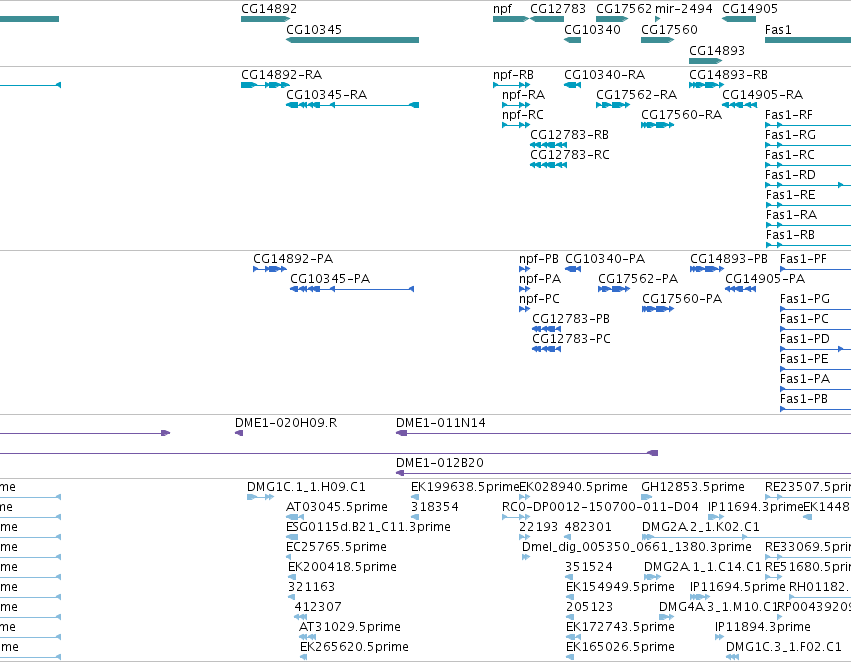Click transcript CG12783-RC
Screen dimensions: 851x662
[569, 155]
